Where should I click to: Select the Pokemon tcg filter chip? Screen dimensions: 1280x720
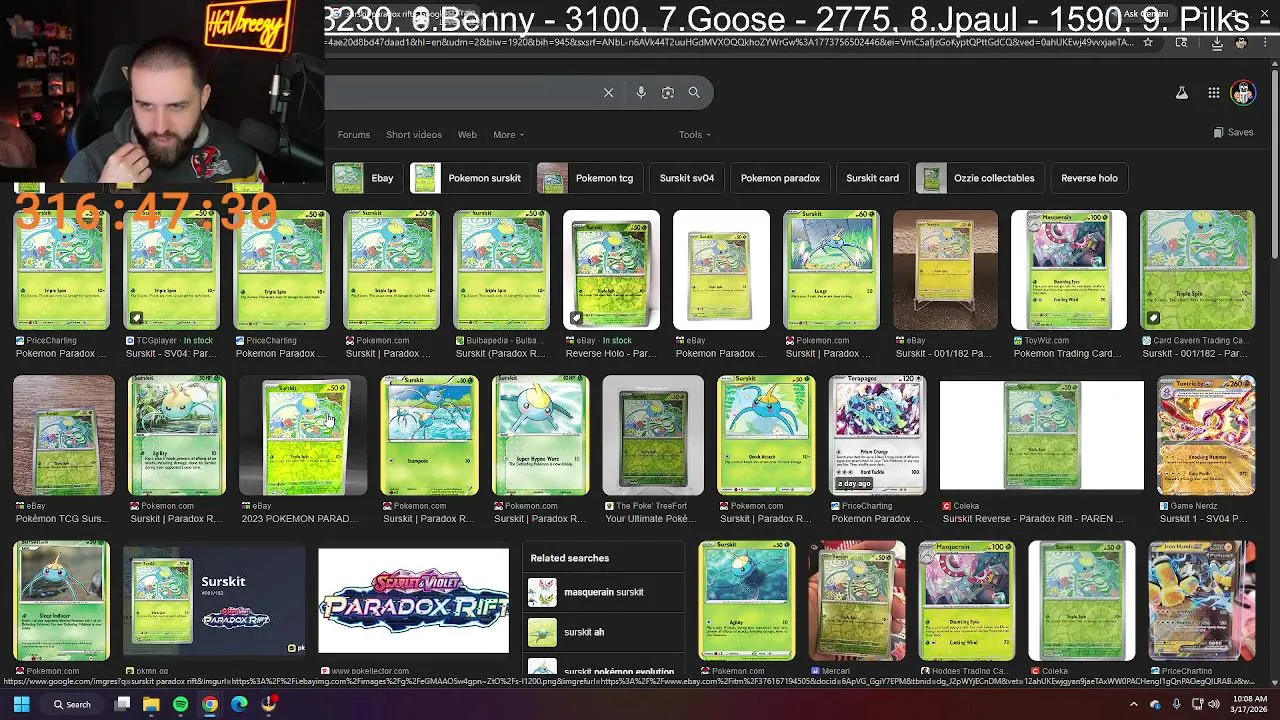(x=588, y=178)
